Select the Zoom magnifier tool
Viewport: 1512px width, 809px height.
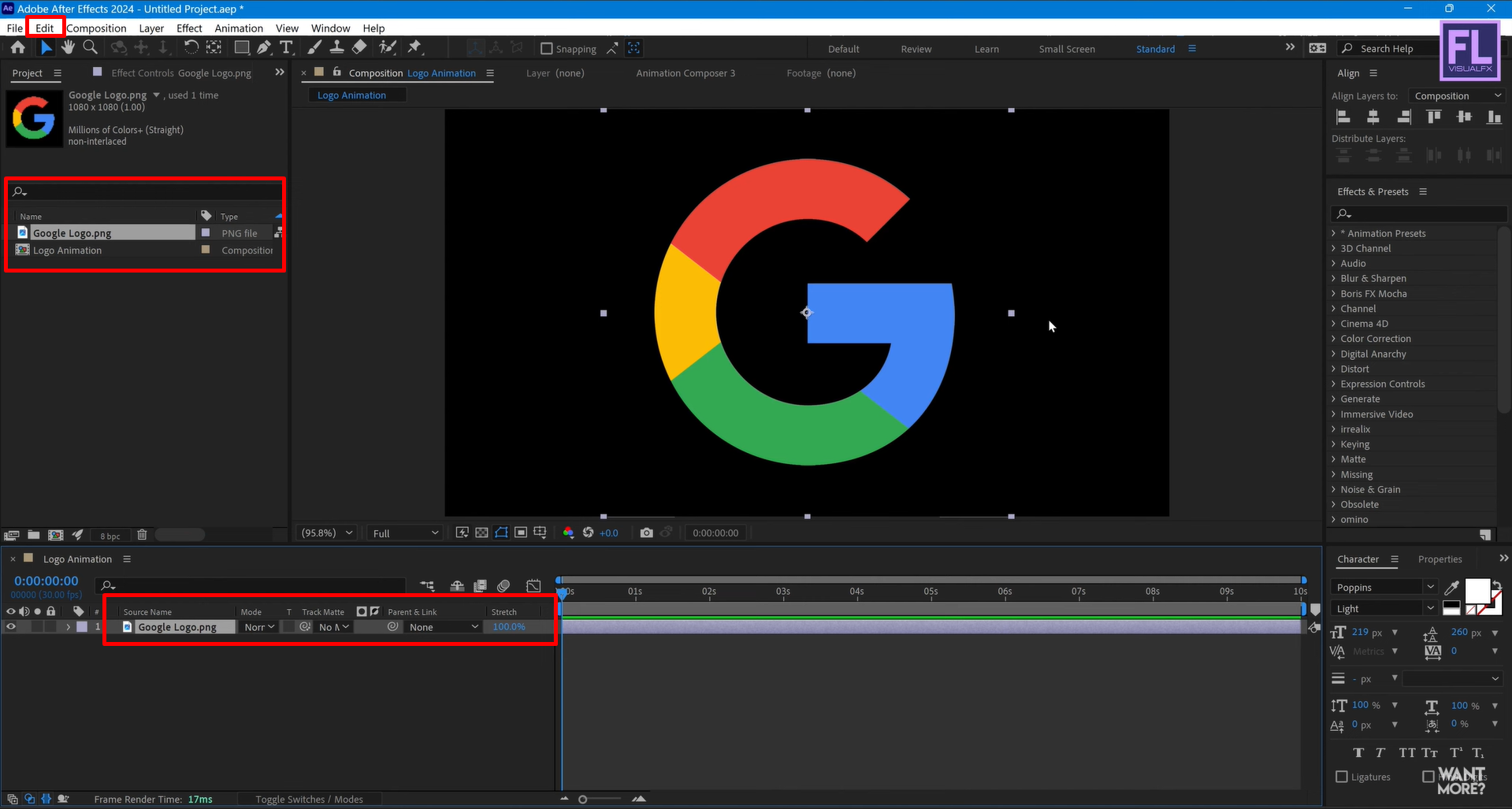tap(91, 48)
